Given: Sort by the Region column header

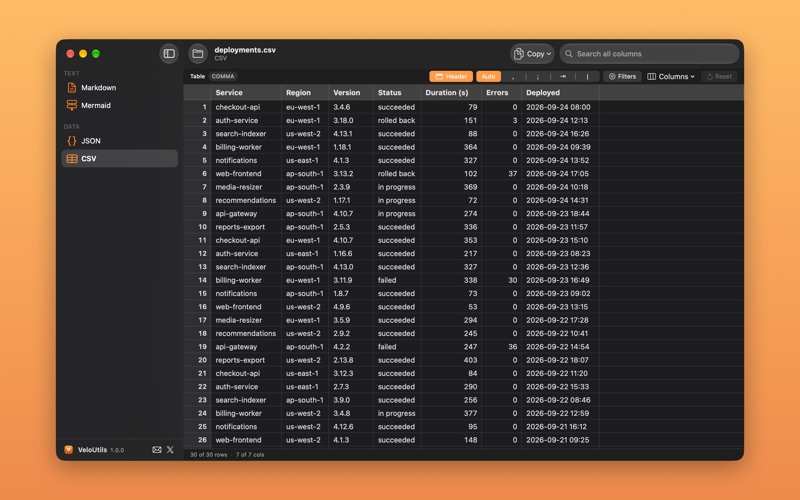Looking at the screenshot, I should [x=305, y=93].
